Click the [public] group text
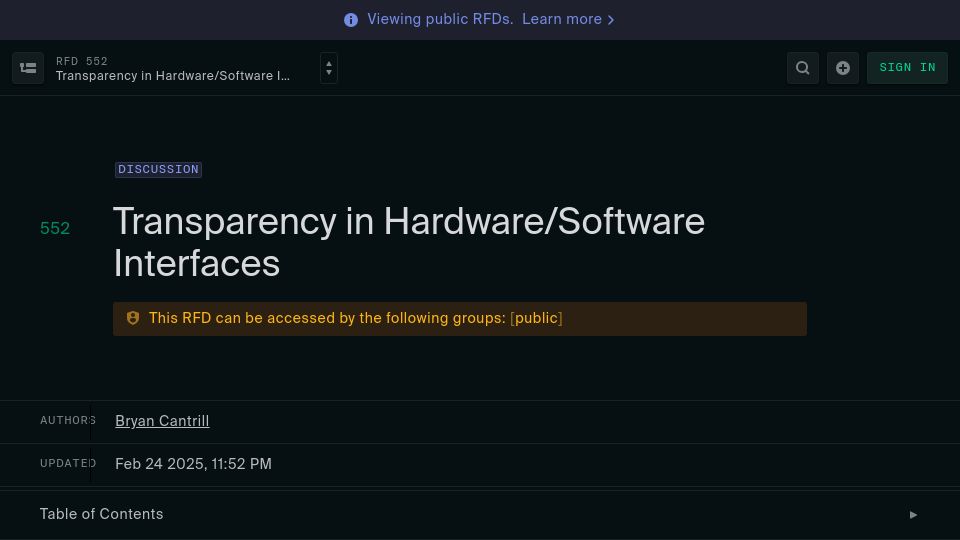This screenshot has height=540, width=960. click(536, 318)
